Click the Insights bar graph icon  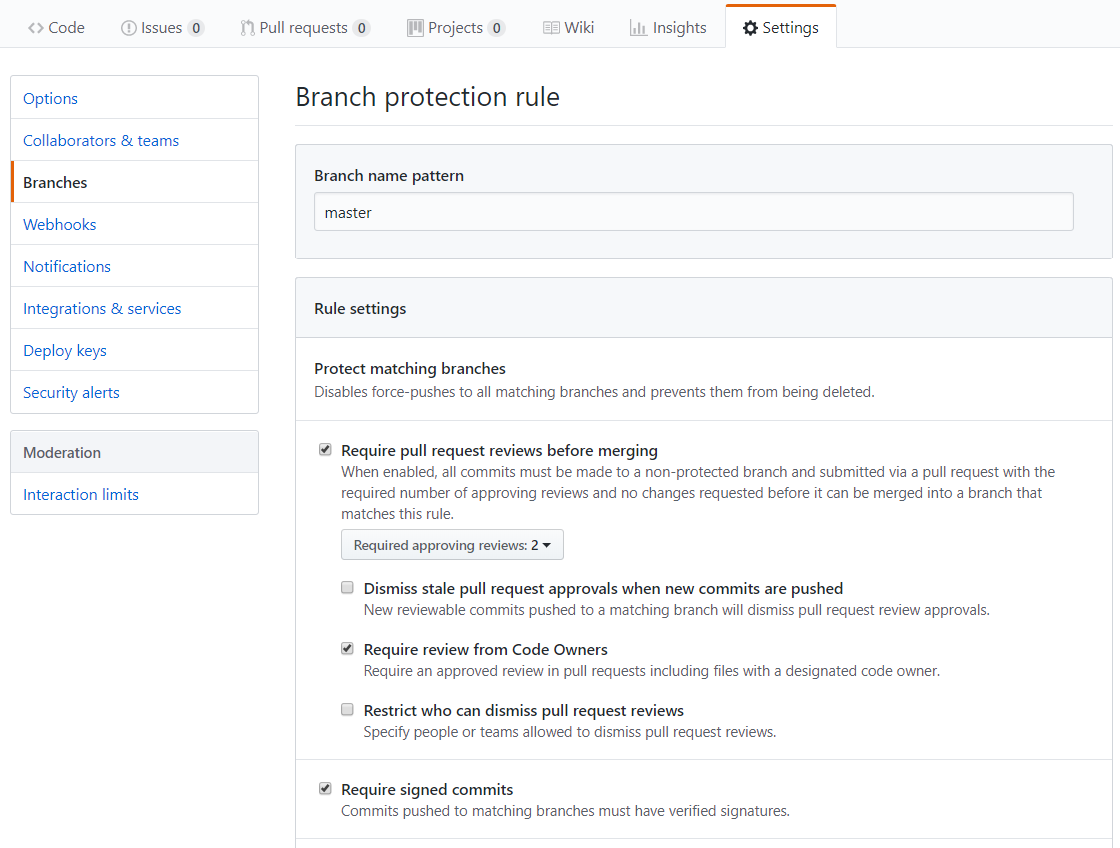(x=638, y=28)
